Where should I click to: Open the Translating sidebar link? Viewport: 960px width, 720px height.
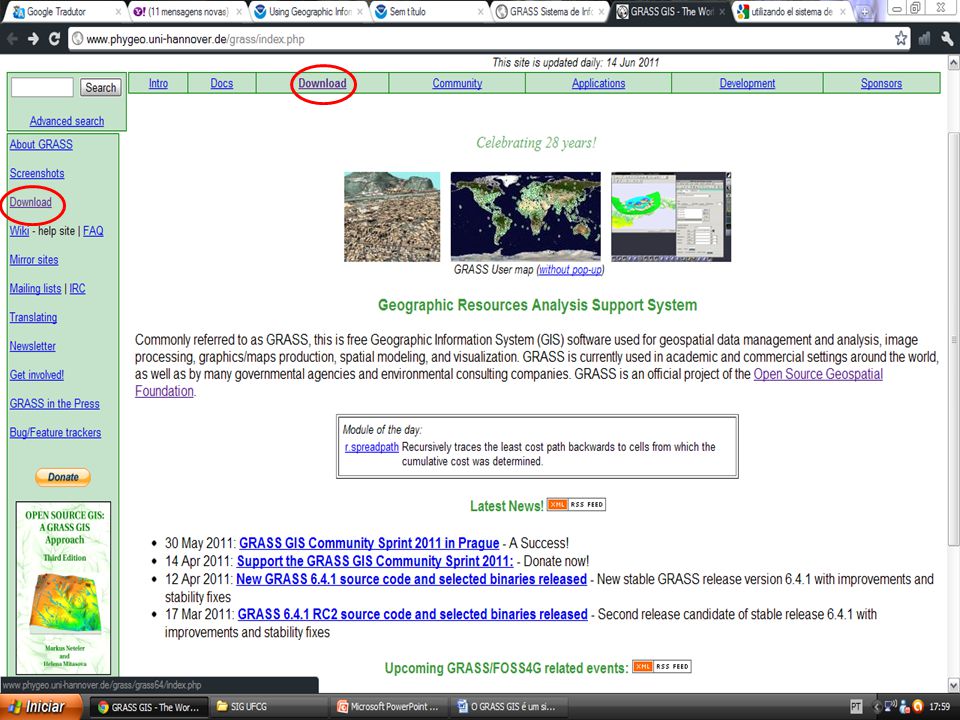[33, 317]
